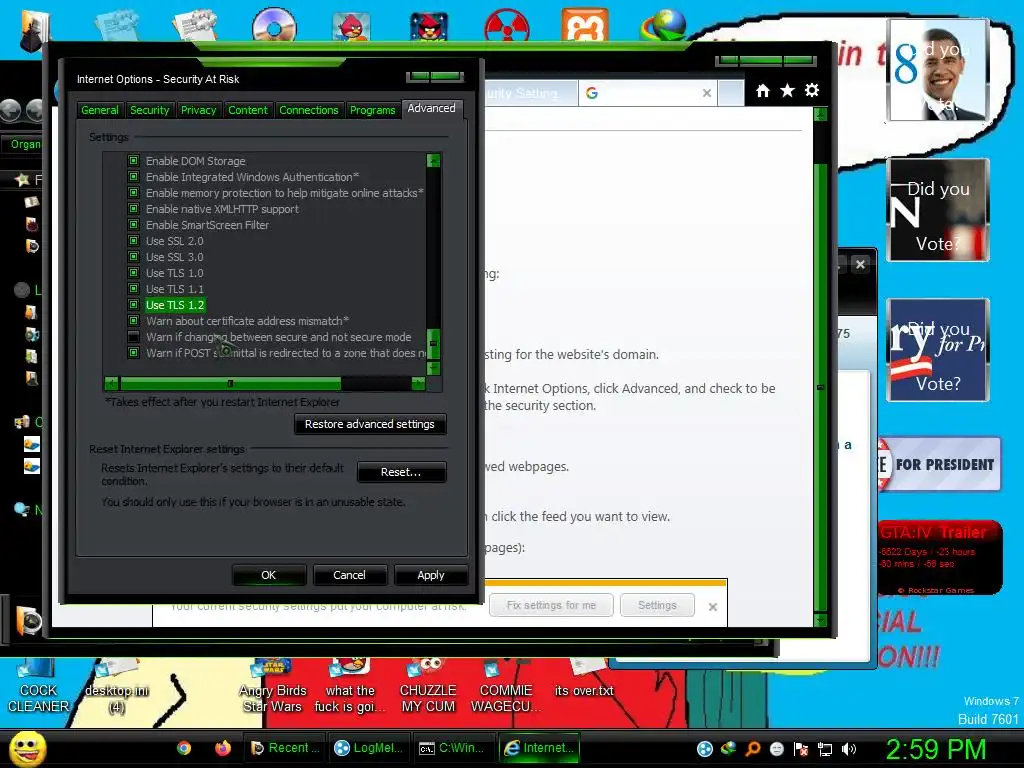This screenshot has width=1024, height=768.
Task: Enable Warn if changing between secure mode
Action: pyautogui.click(x=133, y=337)
